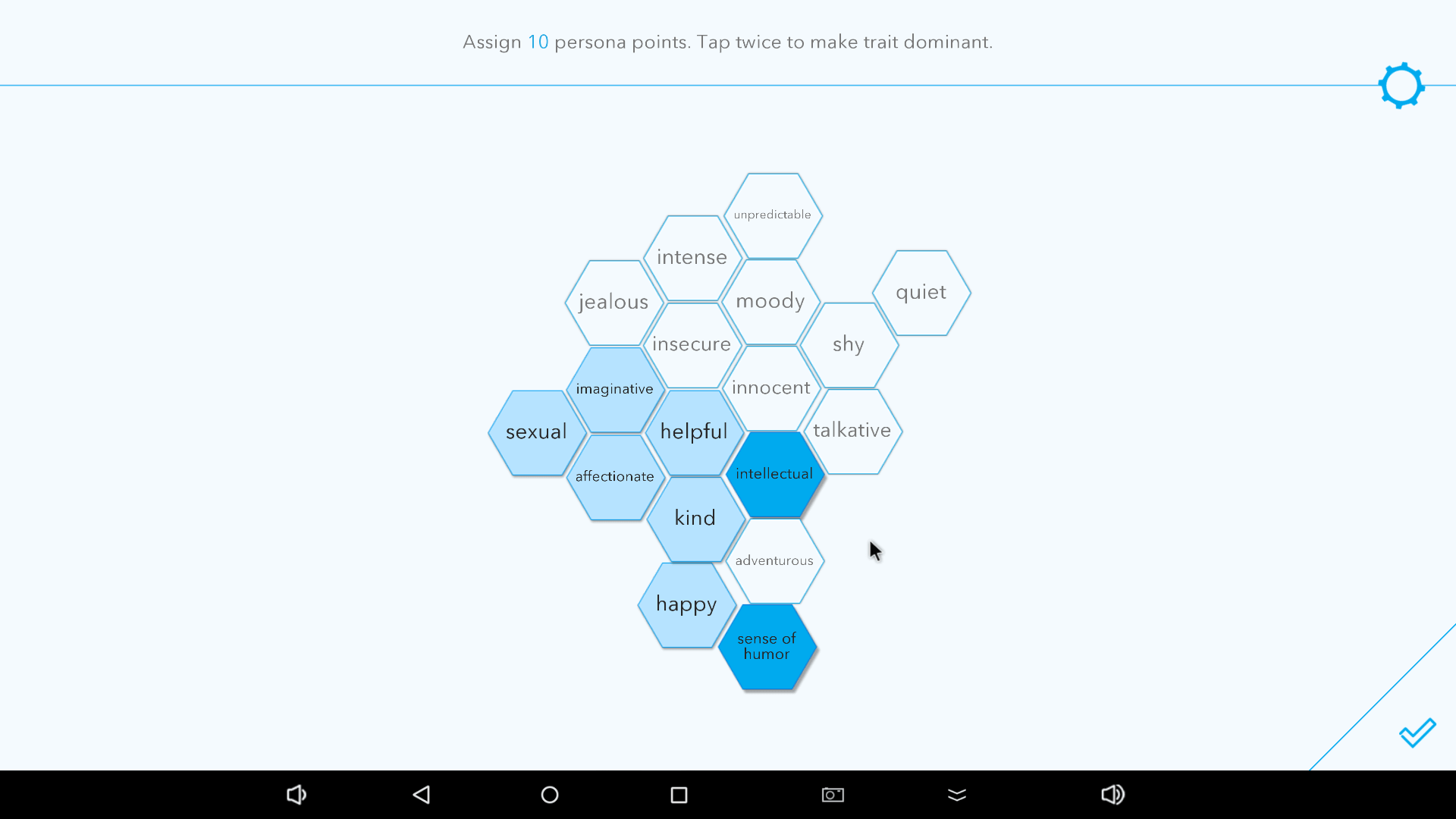1456x819 pixels.
Task: Enable the unpredictable trait
Action: pyautogui.click(x=772, y=214)
